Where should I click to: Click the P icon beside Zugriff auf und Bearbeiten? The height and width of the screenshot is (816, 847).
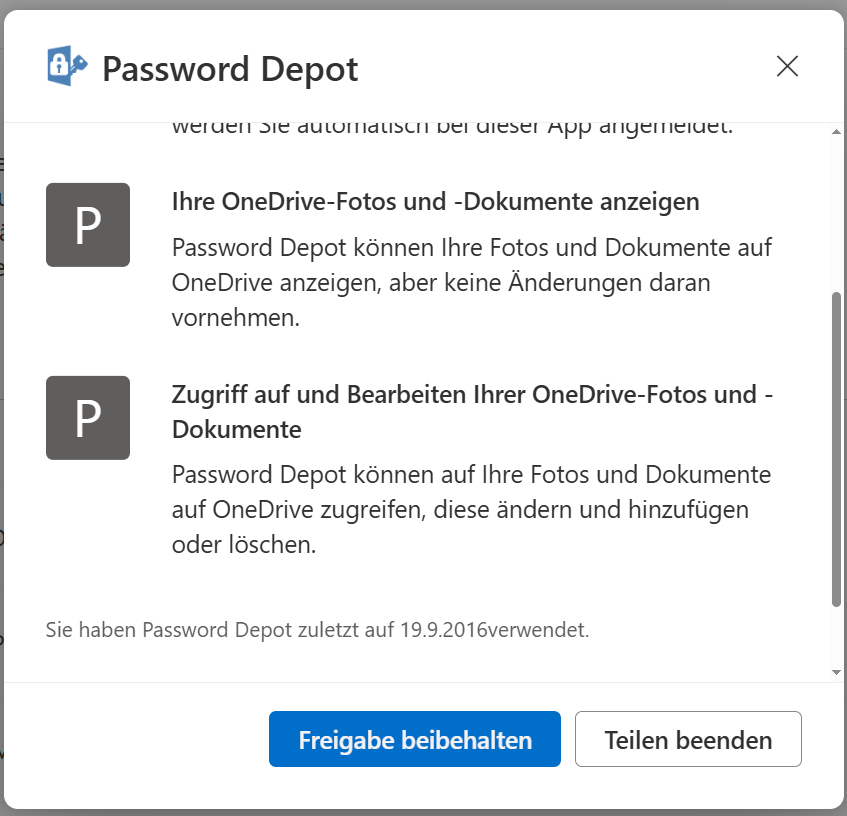(x=88, y=418)
